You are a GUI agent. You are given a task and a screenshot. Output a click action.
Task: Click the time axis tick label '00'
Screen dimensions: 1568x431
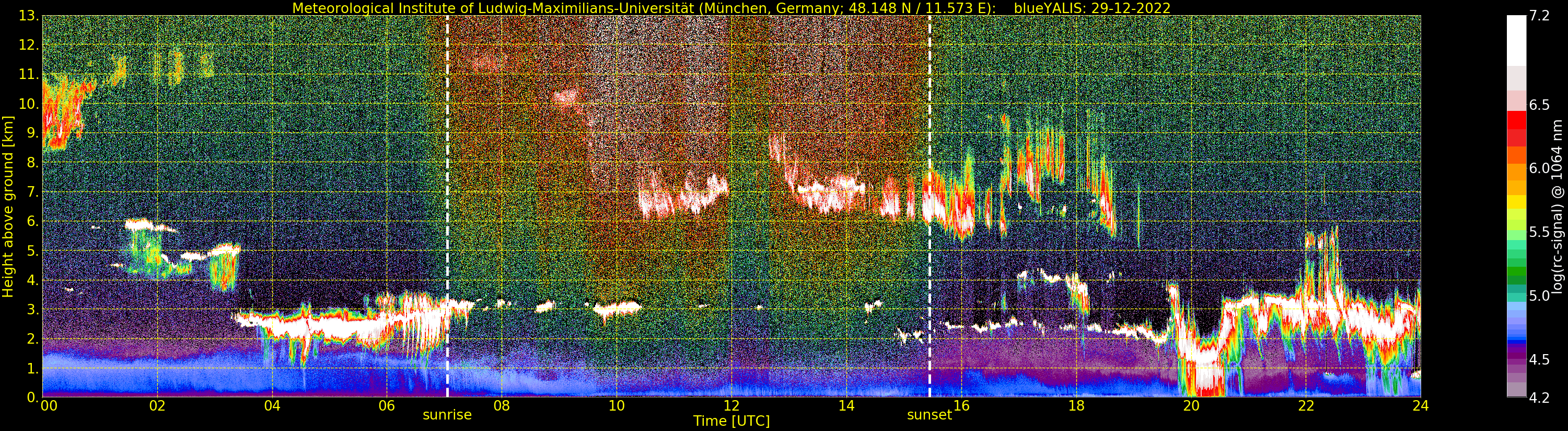(x=49, y=406)
